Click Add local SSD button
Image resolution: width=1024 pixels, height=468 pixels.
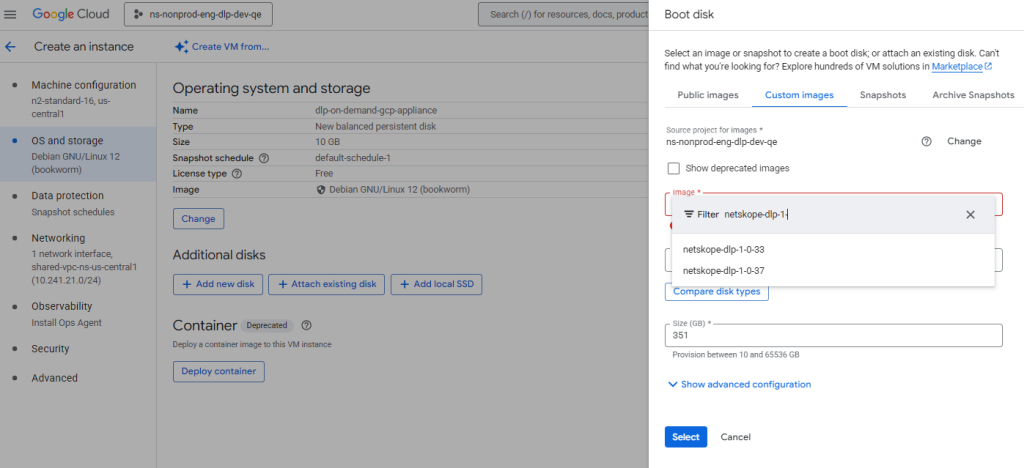point(436,285)
